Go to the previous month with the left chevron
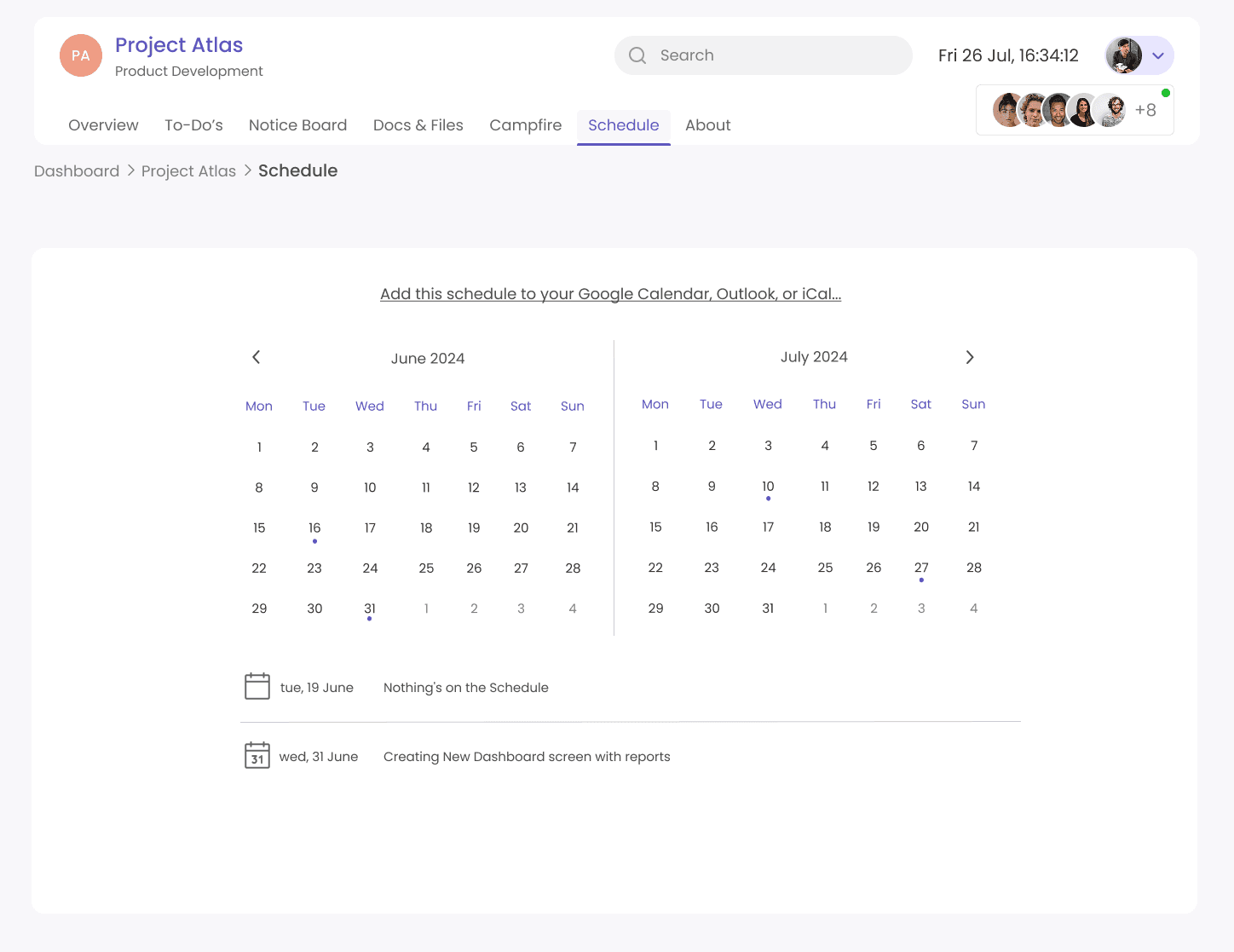The height and width of the screenshot is (952, 1234). tap(256, 357)
